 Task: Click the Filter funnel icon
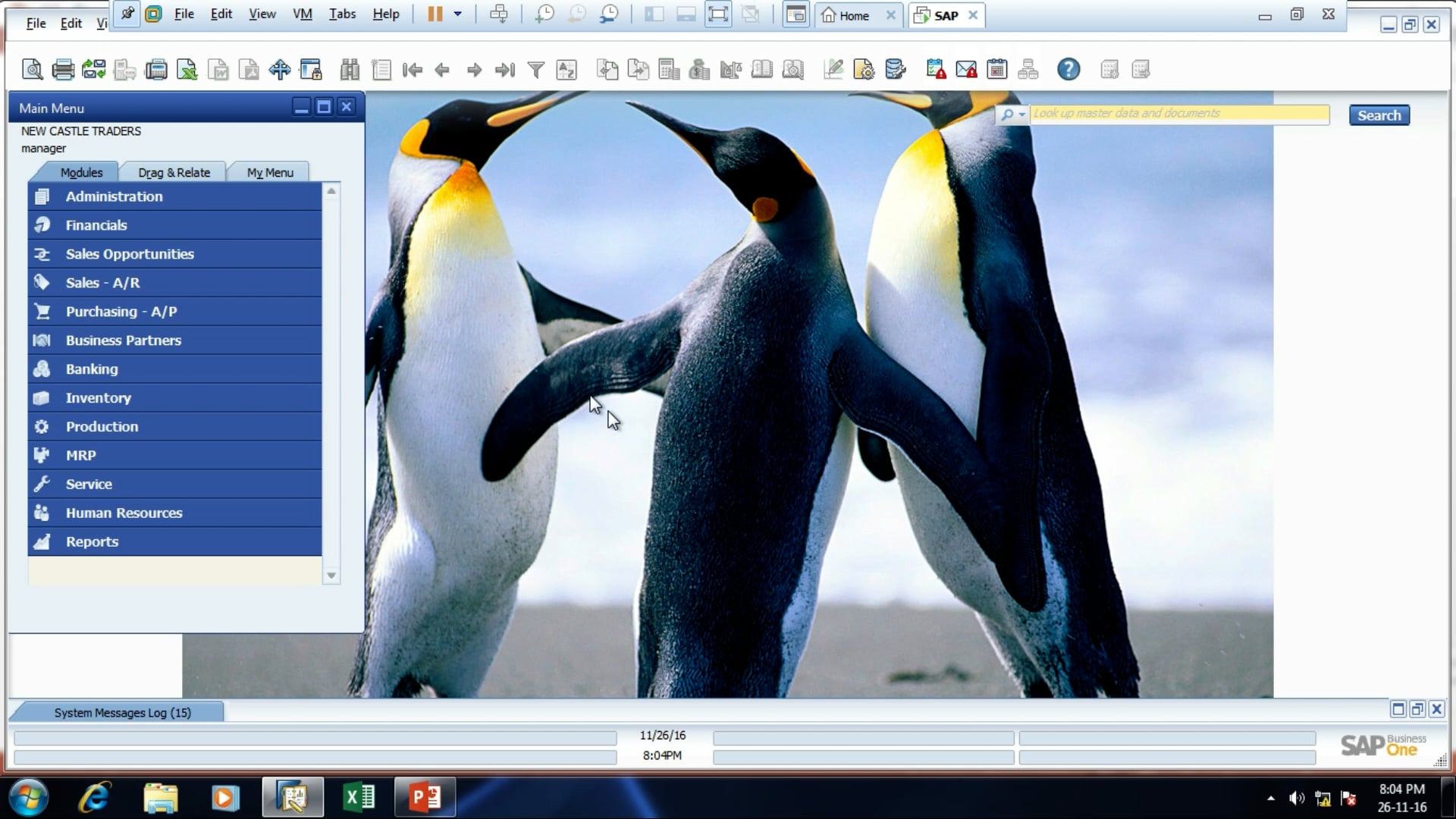[536, 71]
